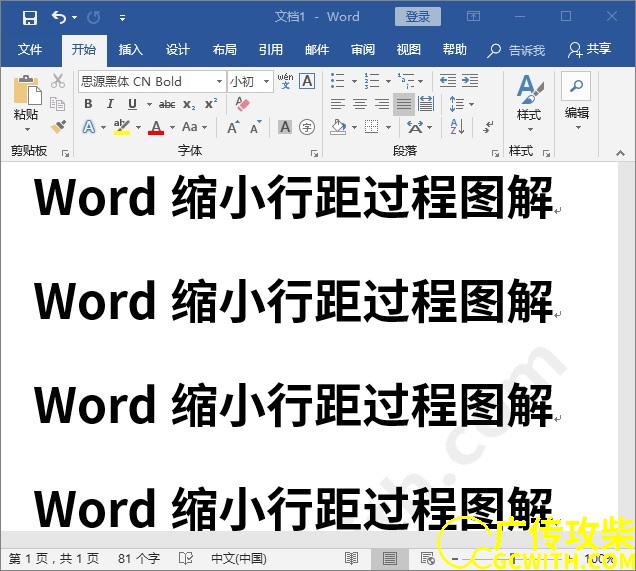The width and height of the screenshot is (636, 571).
Task: Click the Text Effects A icon
Action: point(89,127)
